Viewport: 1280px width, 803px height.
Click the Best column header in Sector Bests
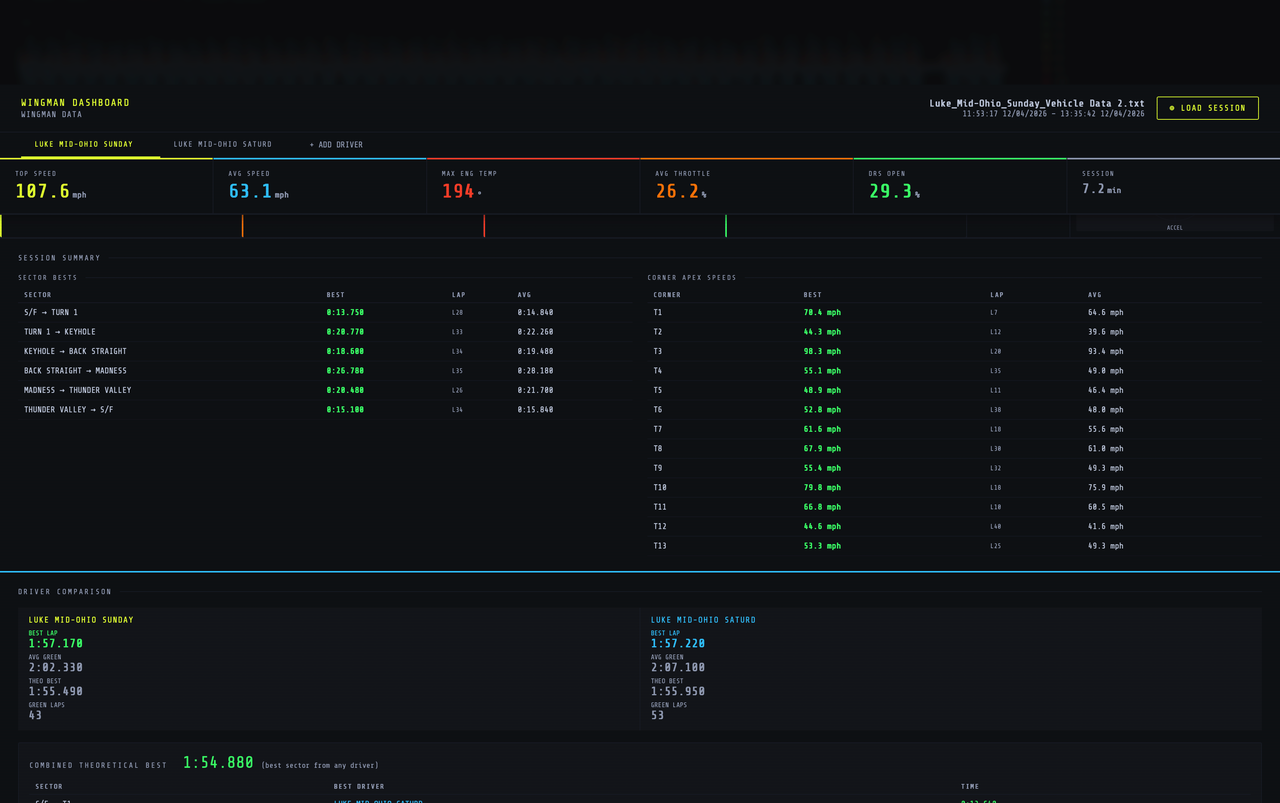335,295
